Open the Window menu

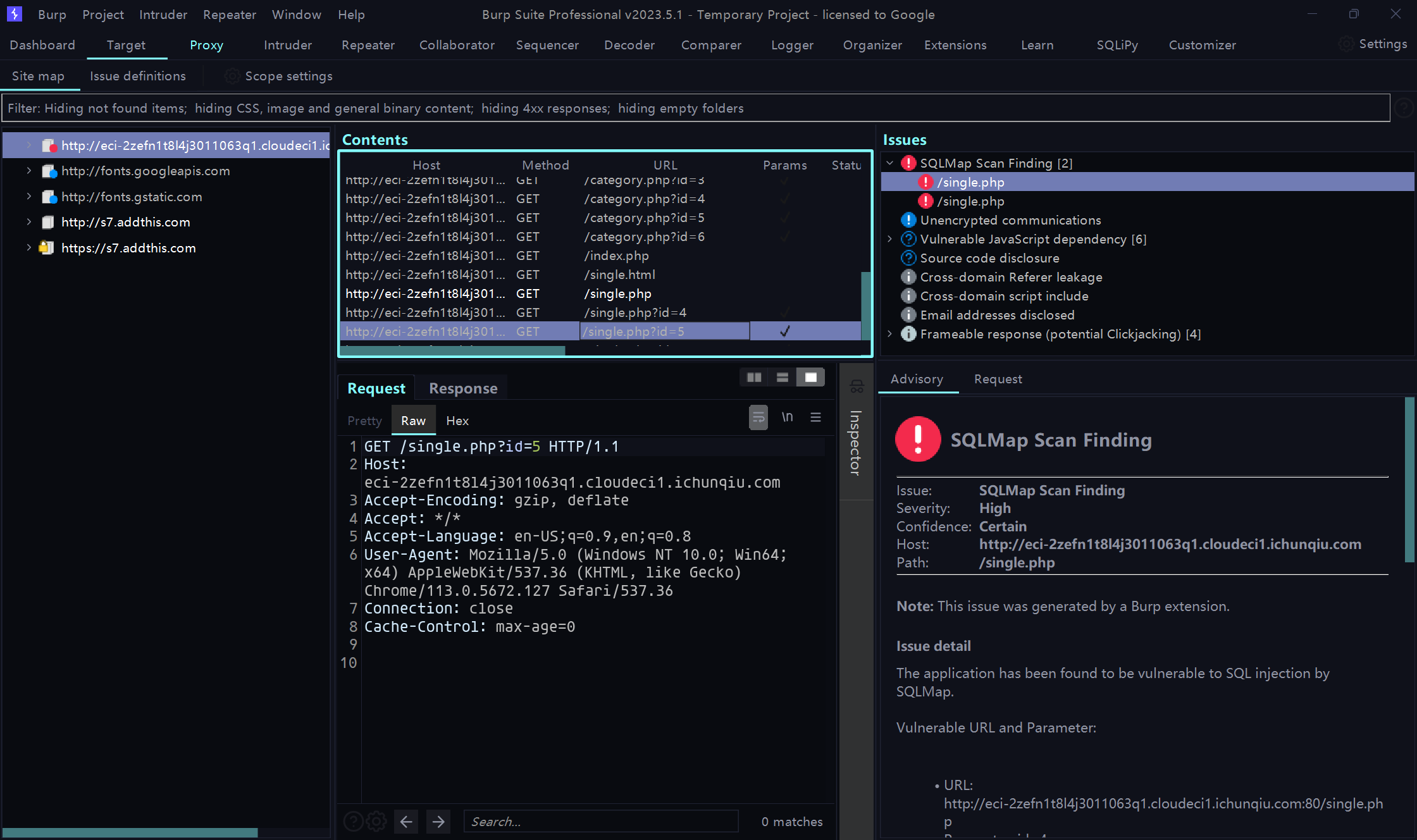click(297, 15)
